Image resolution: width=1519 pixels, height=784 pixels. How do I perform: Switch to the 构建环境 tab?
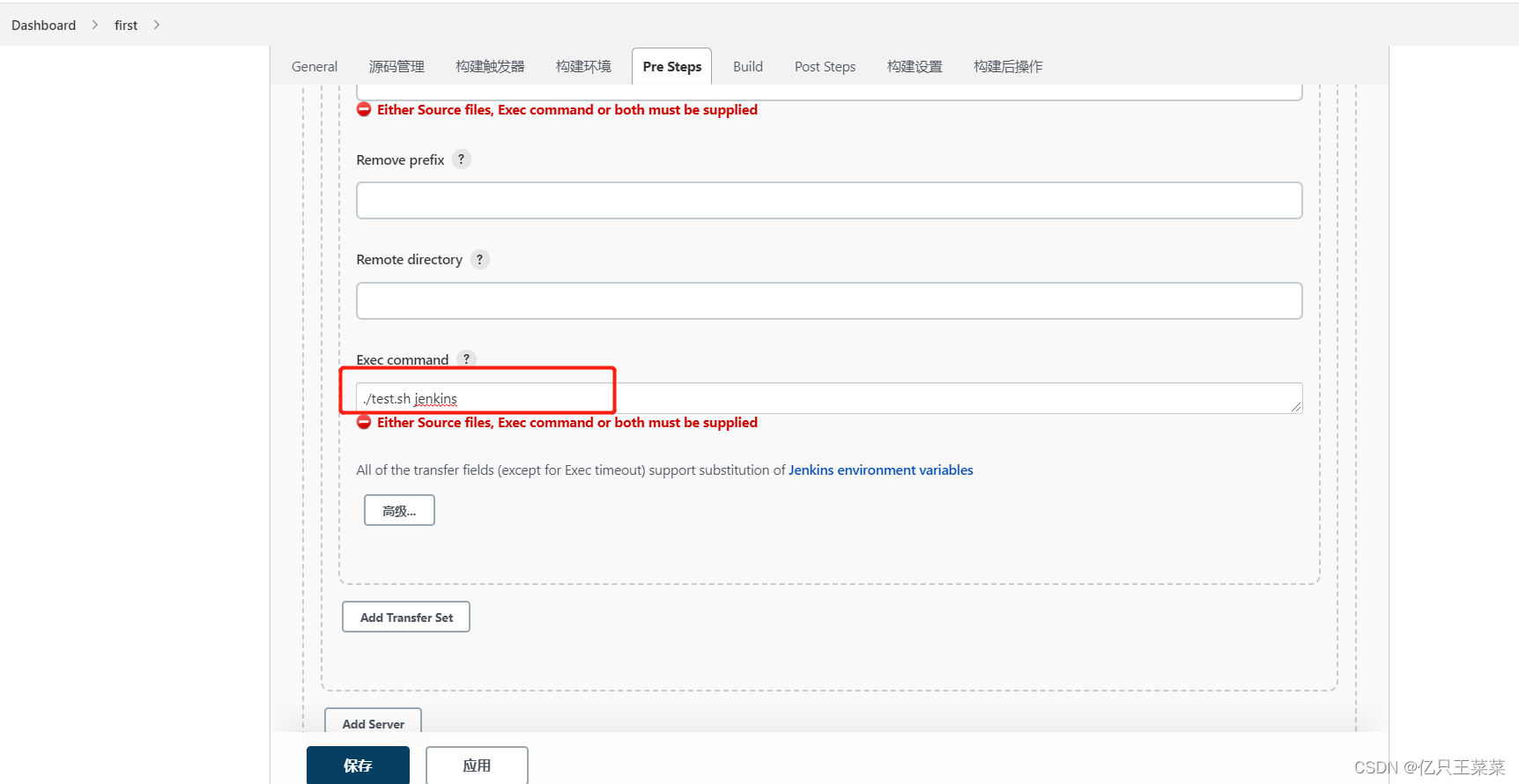point(583,67)
